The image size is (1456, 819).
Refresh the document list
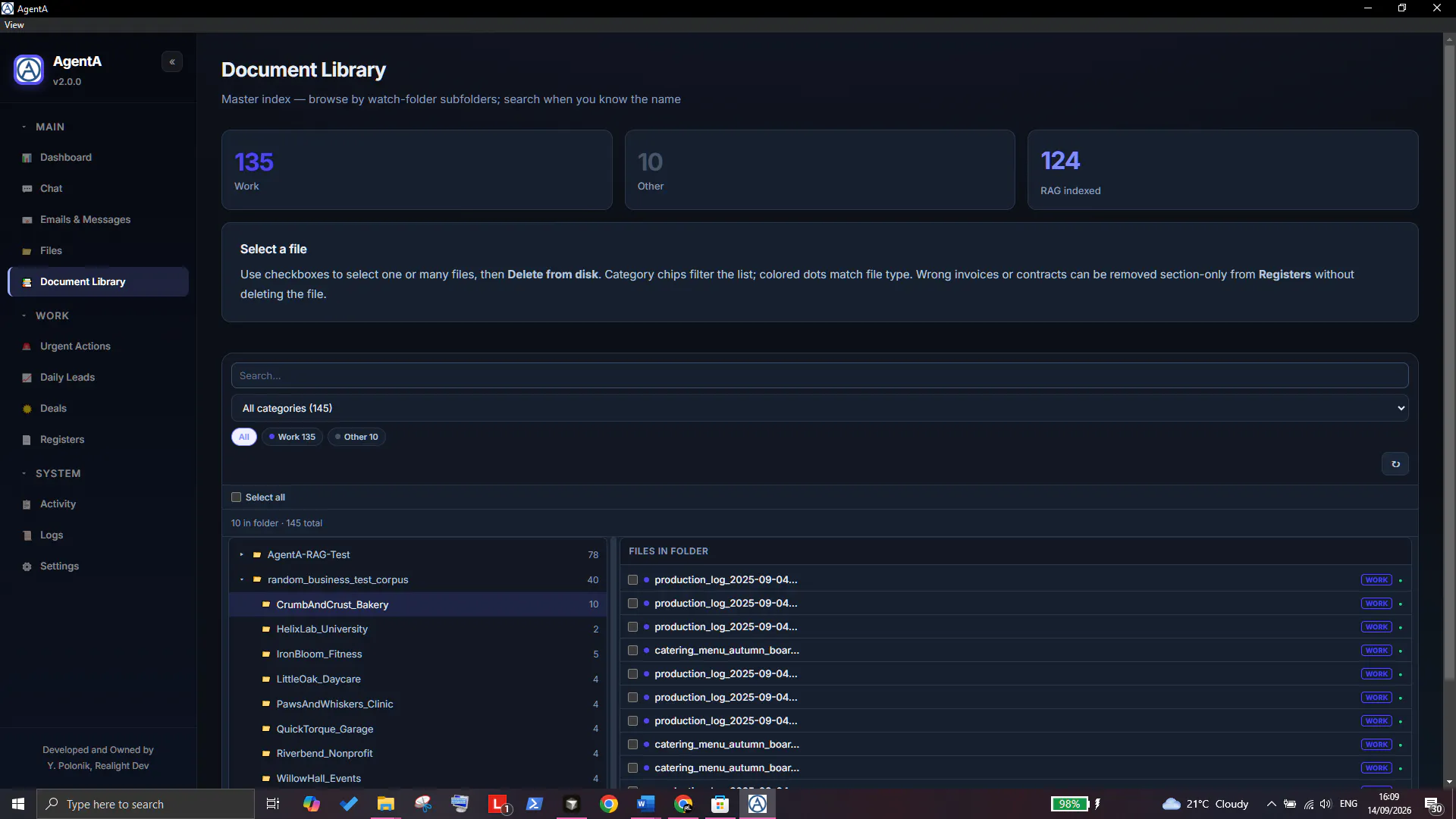1395,464
